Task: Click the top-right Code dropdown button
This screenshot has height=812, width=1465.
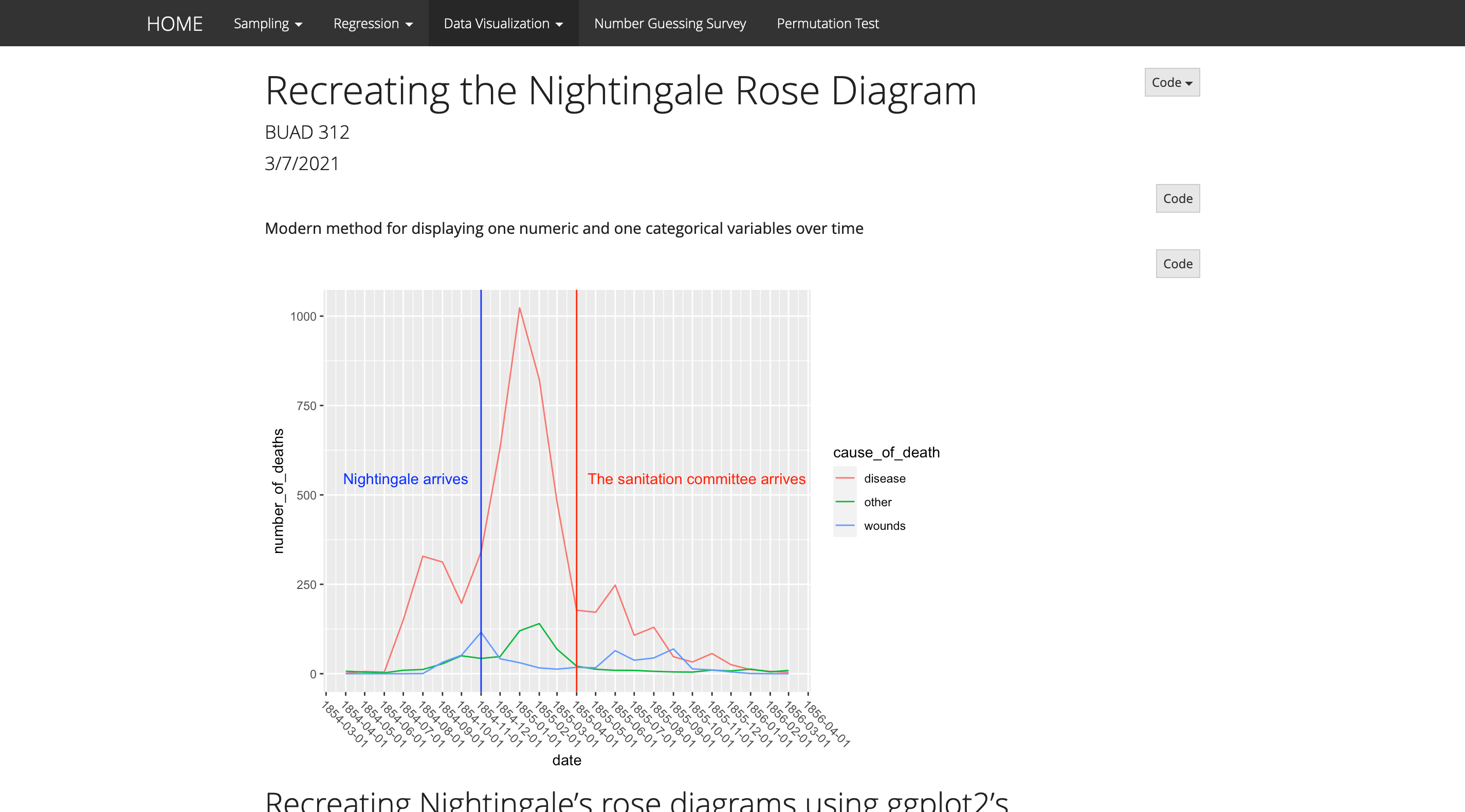Action: click(1171, 82)
